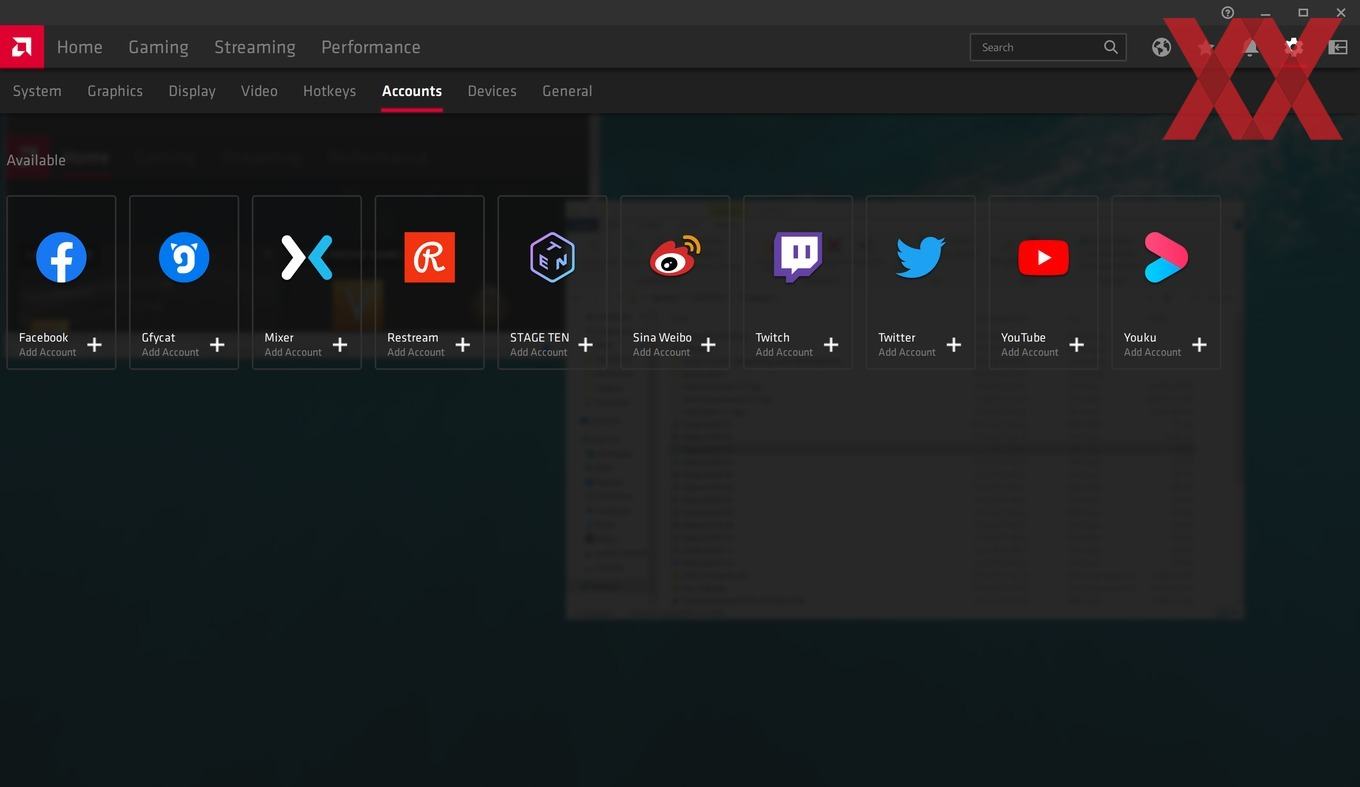Click Add Account under YouTube
1360x787 pixels.
point(1030,352)
